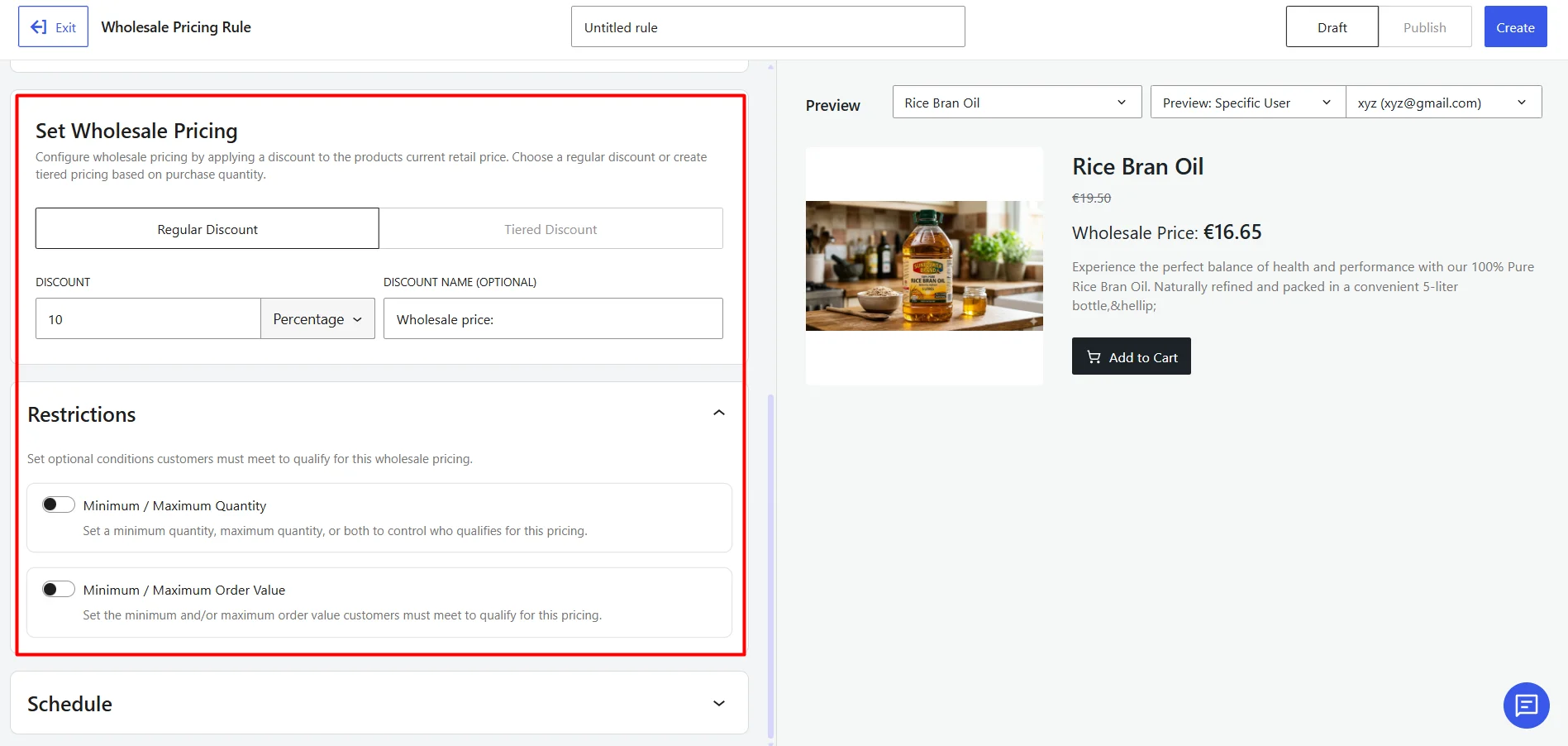Click the Preview label
Image resolution: width=1568 pixels, height=746 pixels.
[x=832, y=105]
